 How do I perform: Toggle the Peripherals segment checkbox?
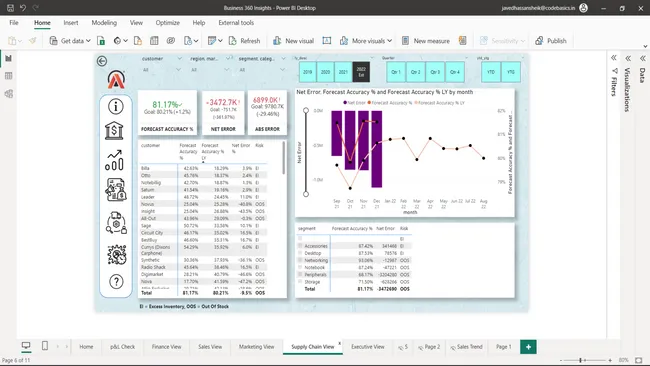coord(300,274)
